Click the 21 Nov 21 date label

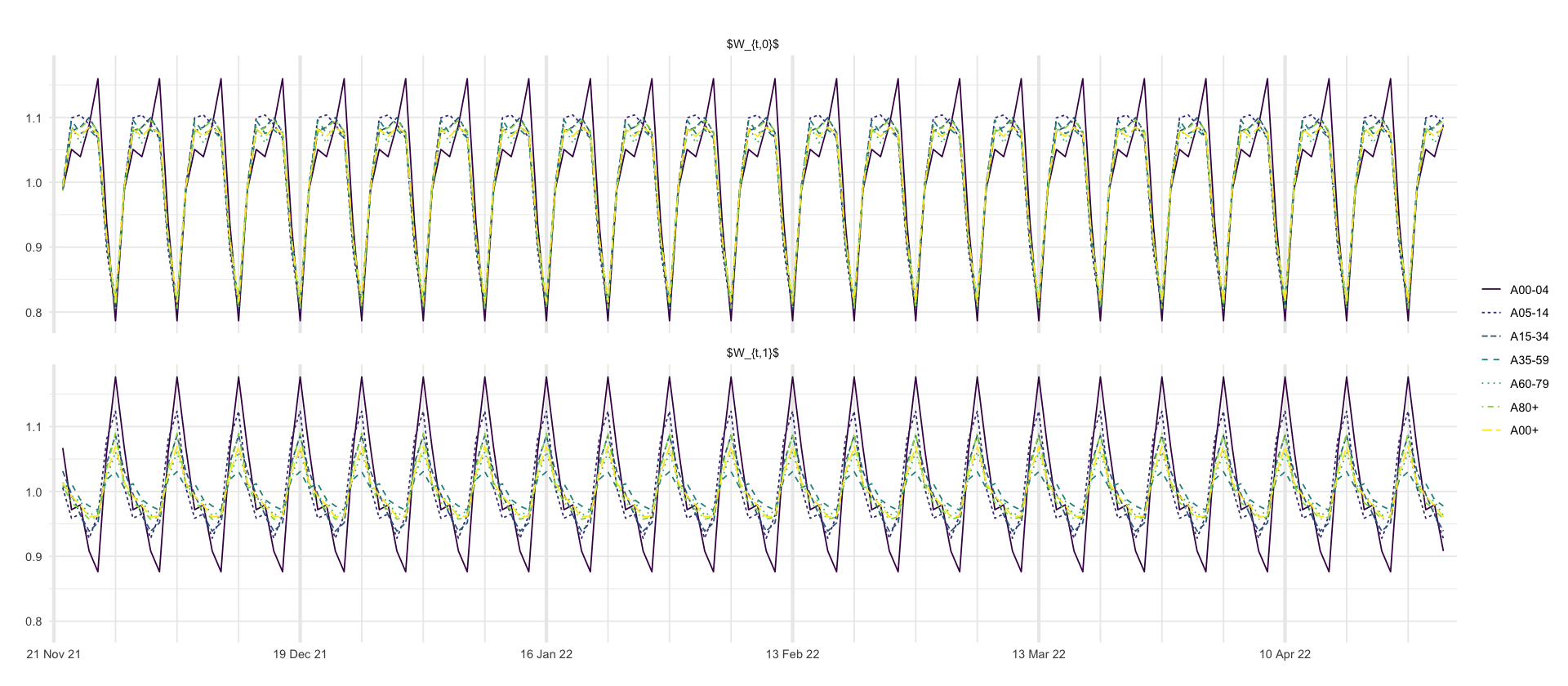tap(54, 654)
